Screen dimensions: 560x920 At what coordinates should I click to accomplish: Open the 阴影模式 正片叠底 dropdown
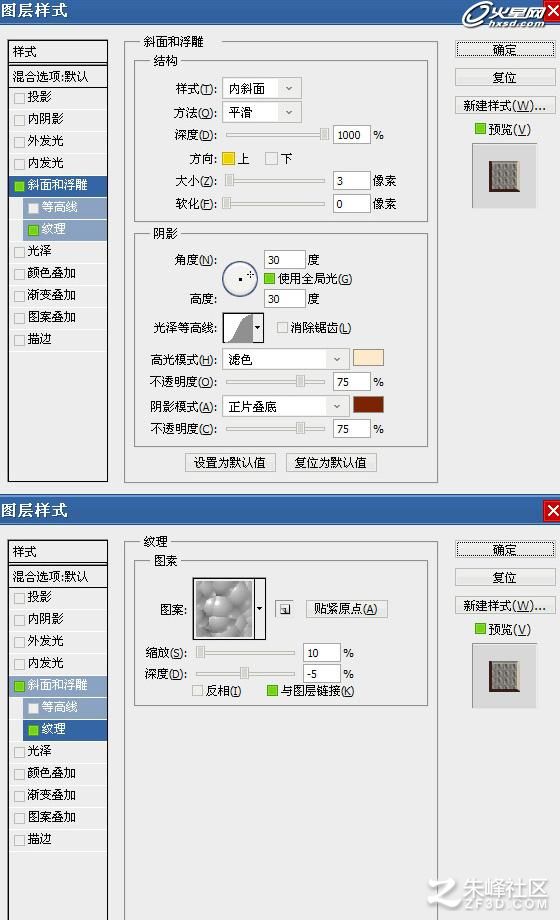(x=285, y=406)
